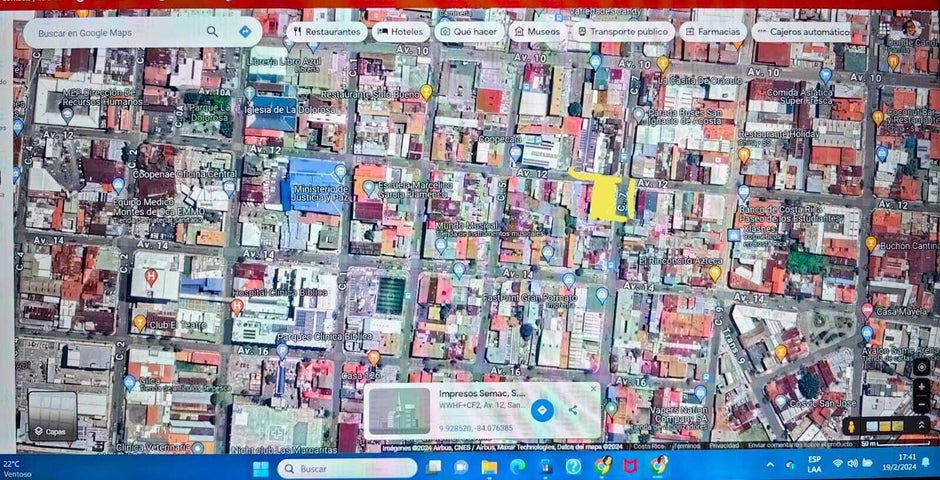Click the search magnifier icon in Google Maps
Image resolution: width=940 pixels, height=480 pixels.
pyautogui.click(x=212, y=32)
